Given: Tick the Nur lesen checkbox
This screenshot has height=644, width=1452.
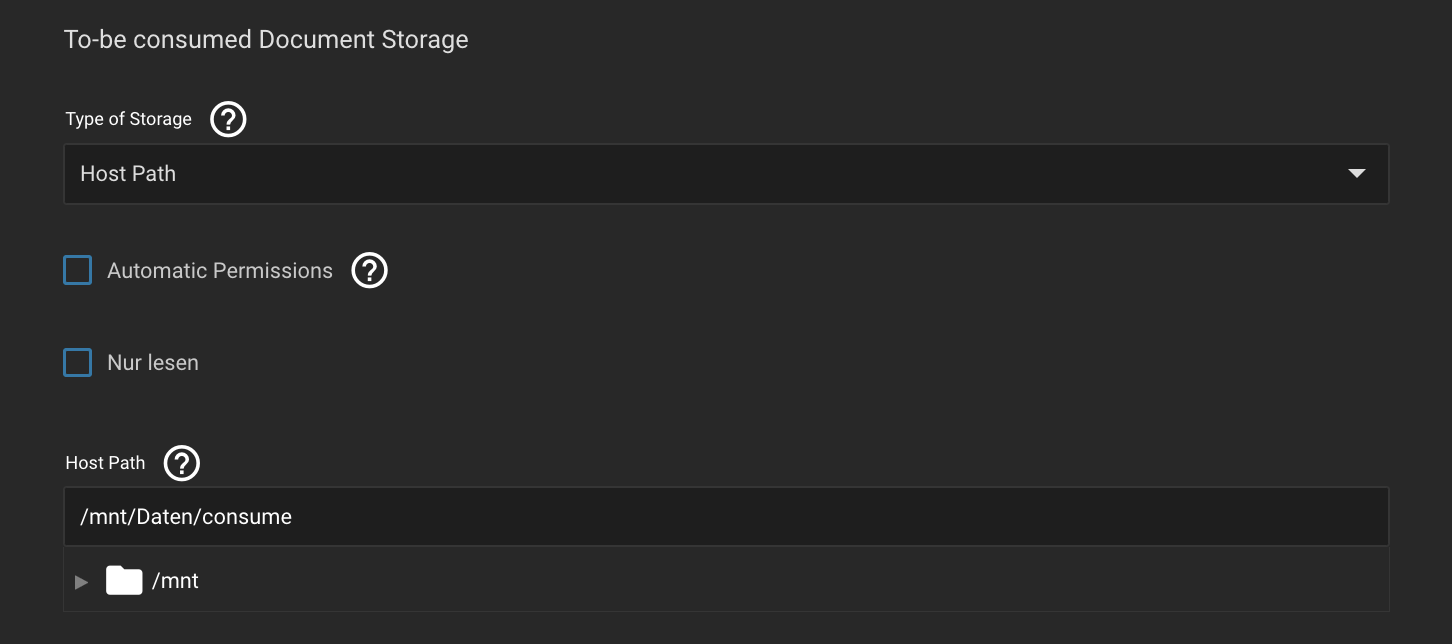Looking at the screenshot, I should tap(78, 362).
